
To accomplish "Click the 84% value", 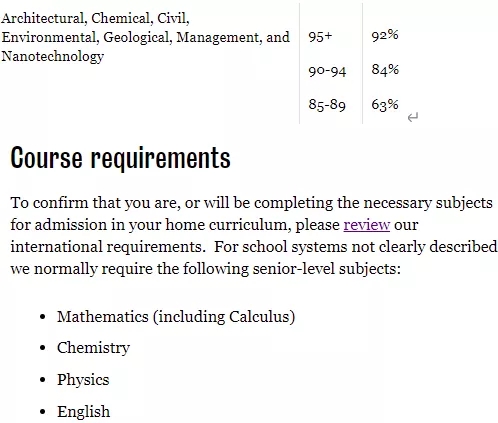I will point(385,69).
